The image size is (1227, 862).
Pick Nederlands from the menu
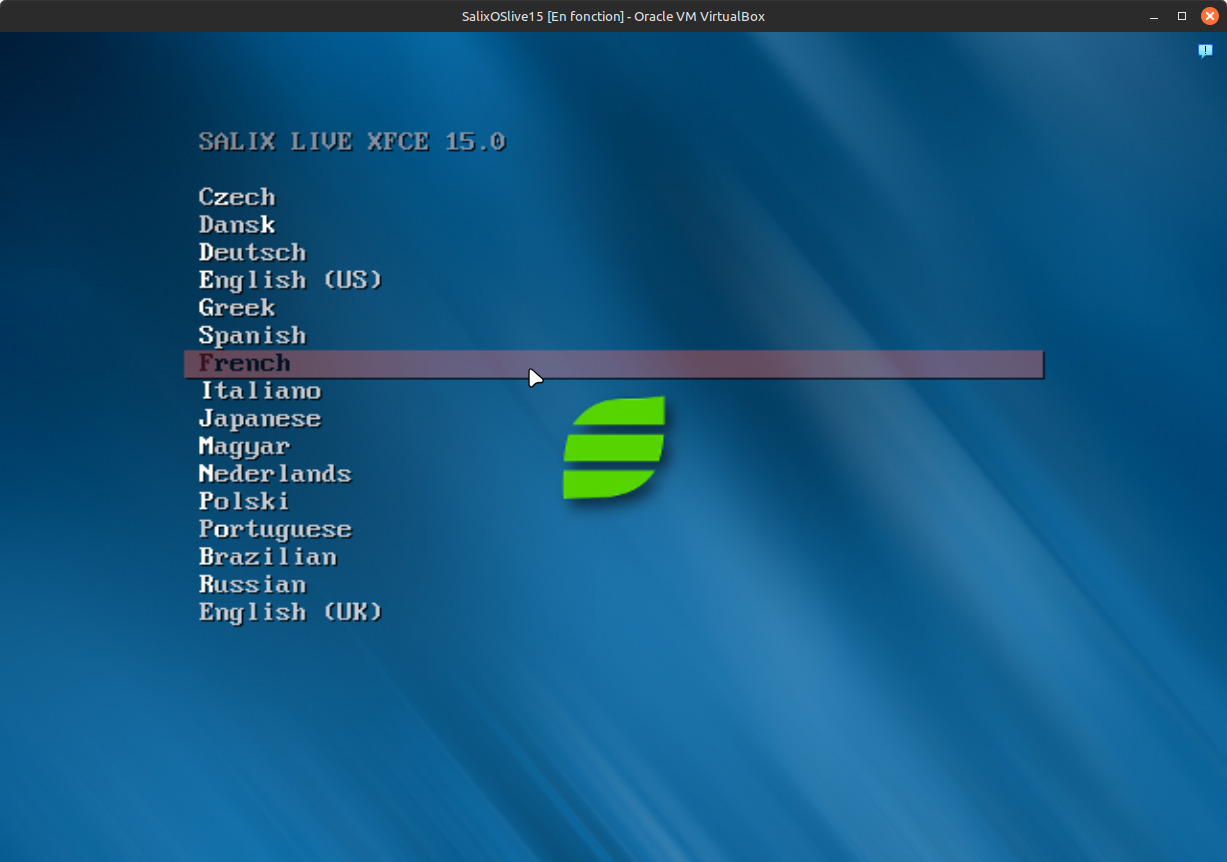275,474
